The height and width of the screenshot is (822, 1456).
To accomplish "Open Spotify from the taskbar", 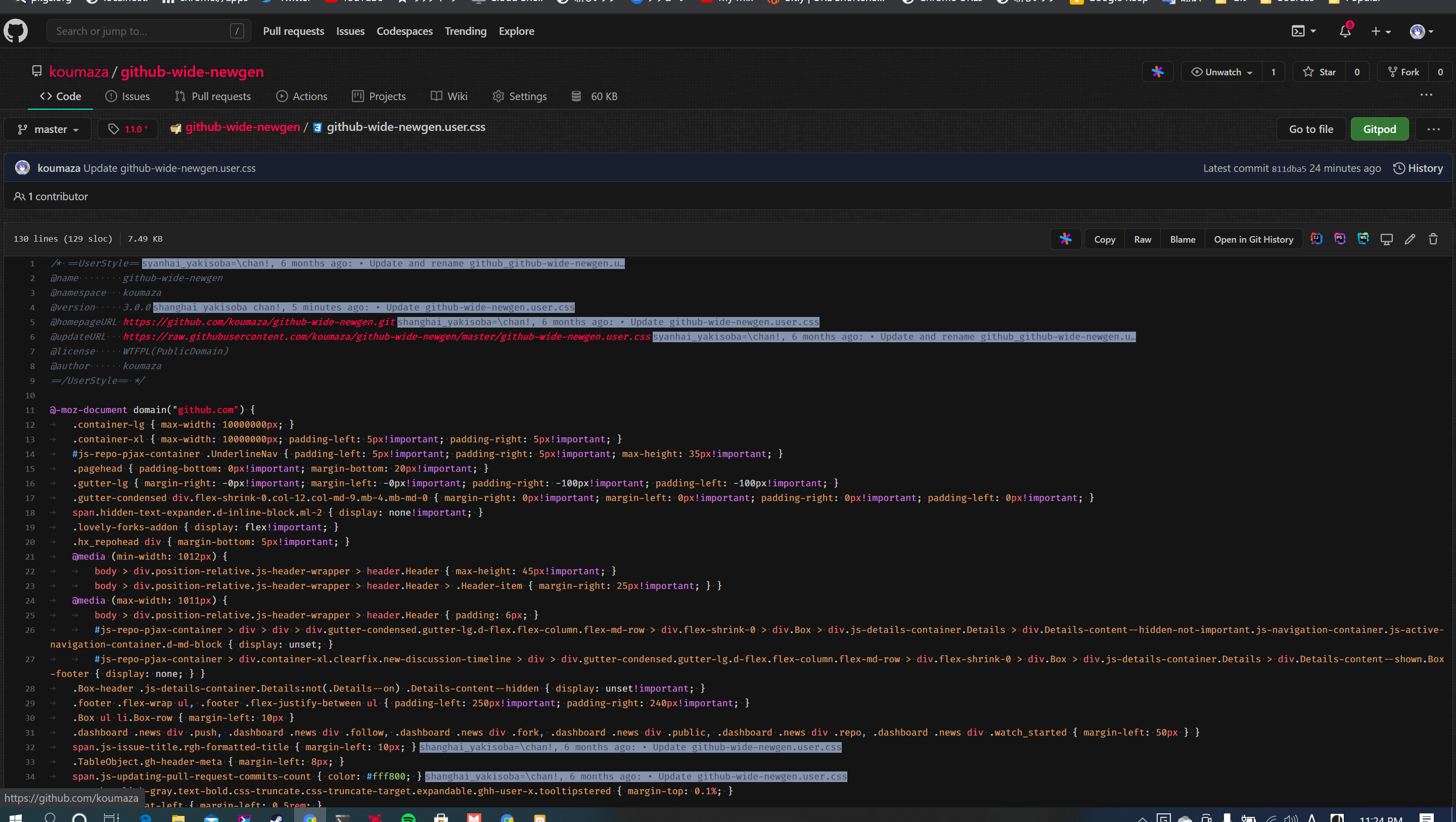I will 408,817.
